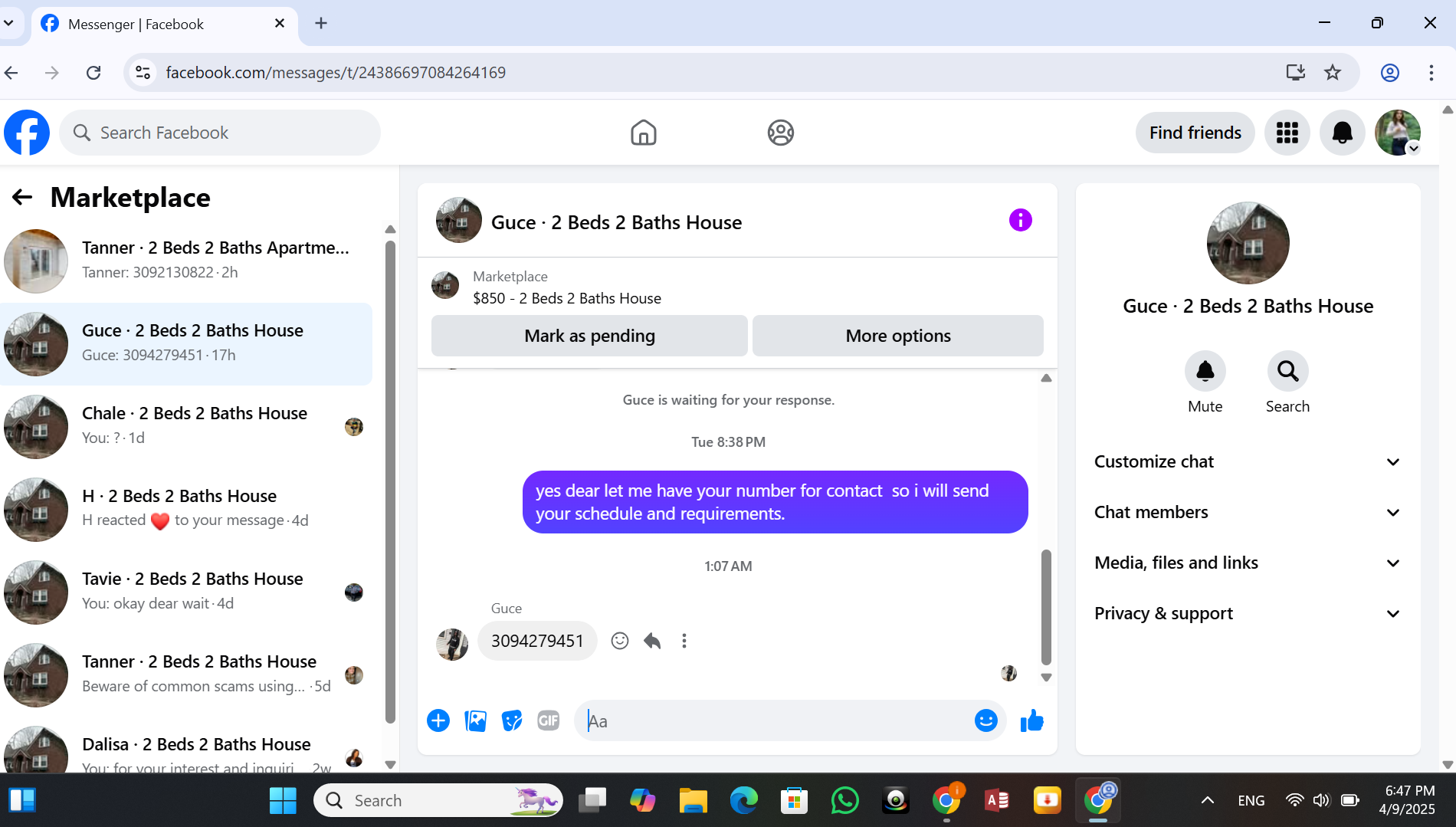Open Tavie 2 Beds 2 Baths House chat
Screen dimensions: 1456x827
pyautogui.click(x=187, y=592)
